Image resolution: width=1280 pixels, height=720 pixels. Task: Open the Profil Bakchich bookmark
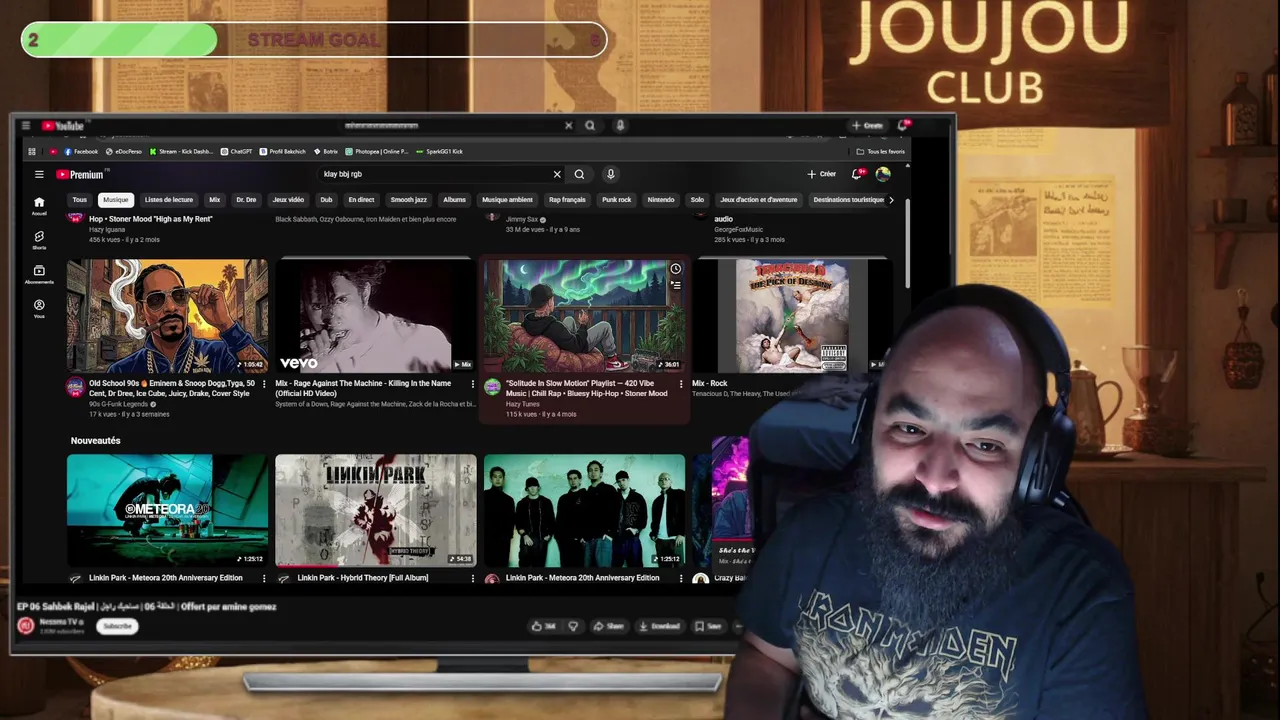point(283,151)
